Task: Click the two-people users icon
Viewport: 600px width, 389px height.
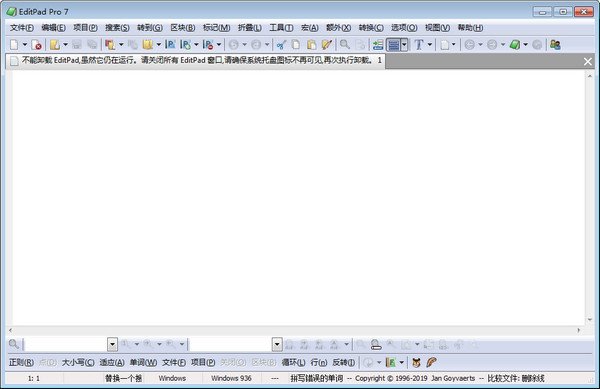Action: [555, 45]
